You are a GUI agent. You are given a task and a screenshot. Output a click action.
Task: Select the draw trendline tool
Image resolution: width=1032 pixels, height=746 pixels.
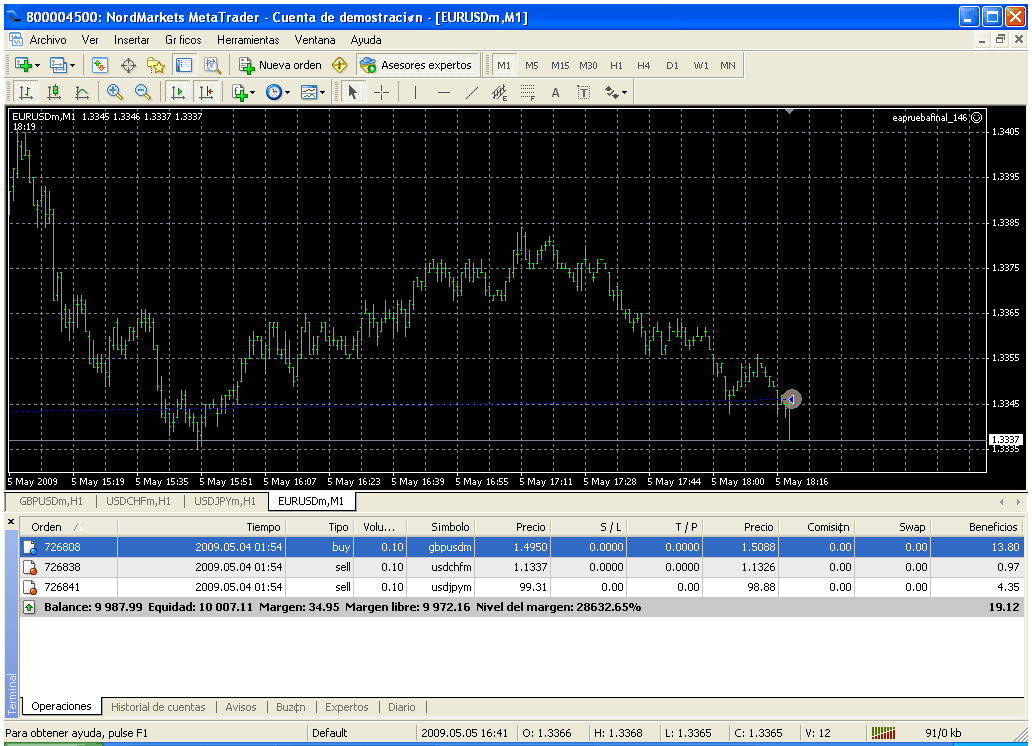point(472,92)
